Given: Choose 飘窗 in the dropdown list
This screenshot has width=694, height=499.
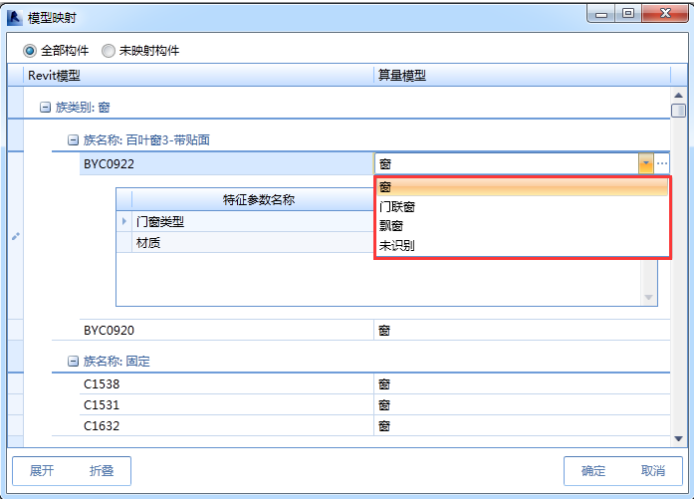Looking at the screenshot, I should [x=522, y=226].
